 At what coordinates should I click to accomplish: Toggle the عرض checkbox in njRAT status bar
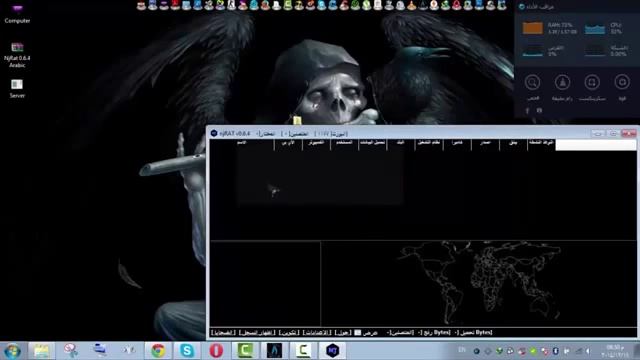[358, 333]
